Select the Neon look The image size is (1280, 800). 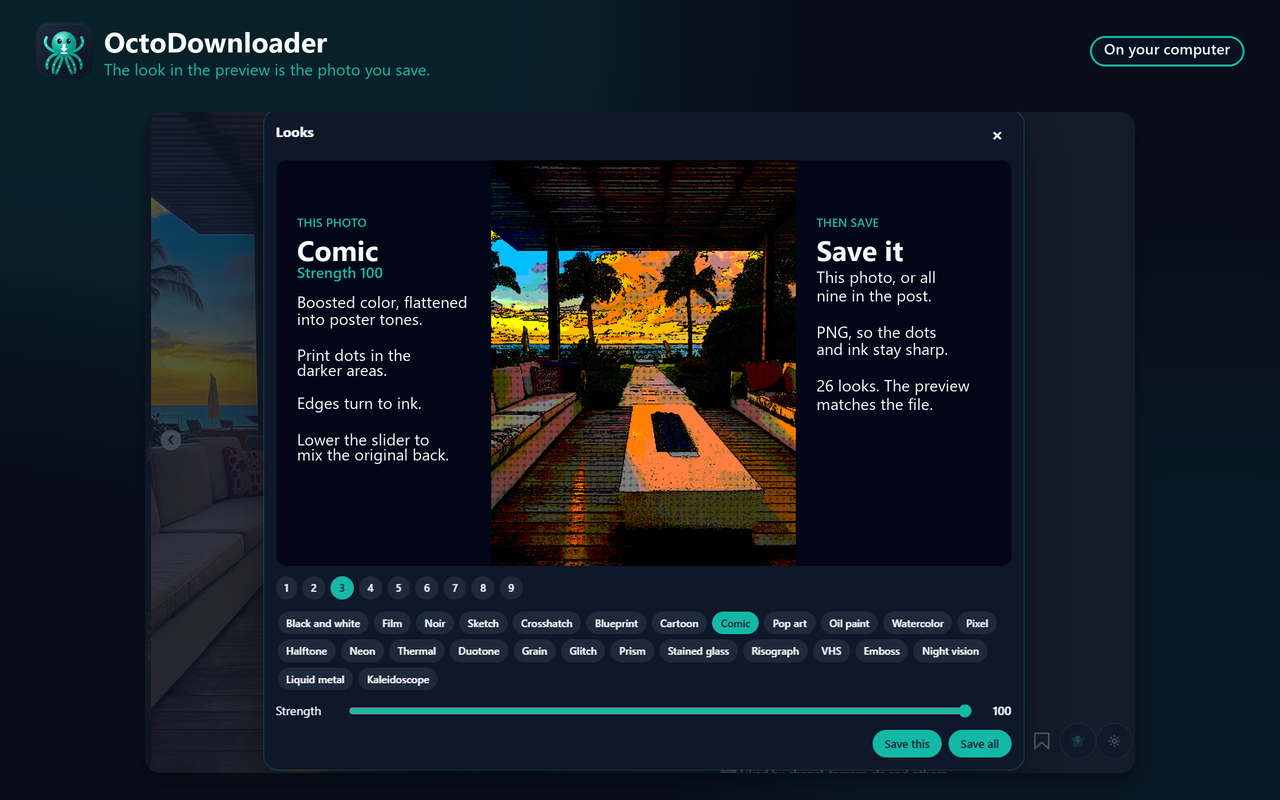point(362,651)
